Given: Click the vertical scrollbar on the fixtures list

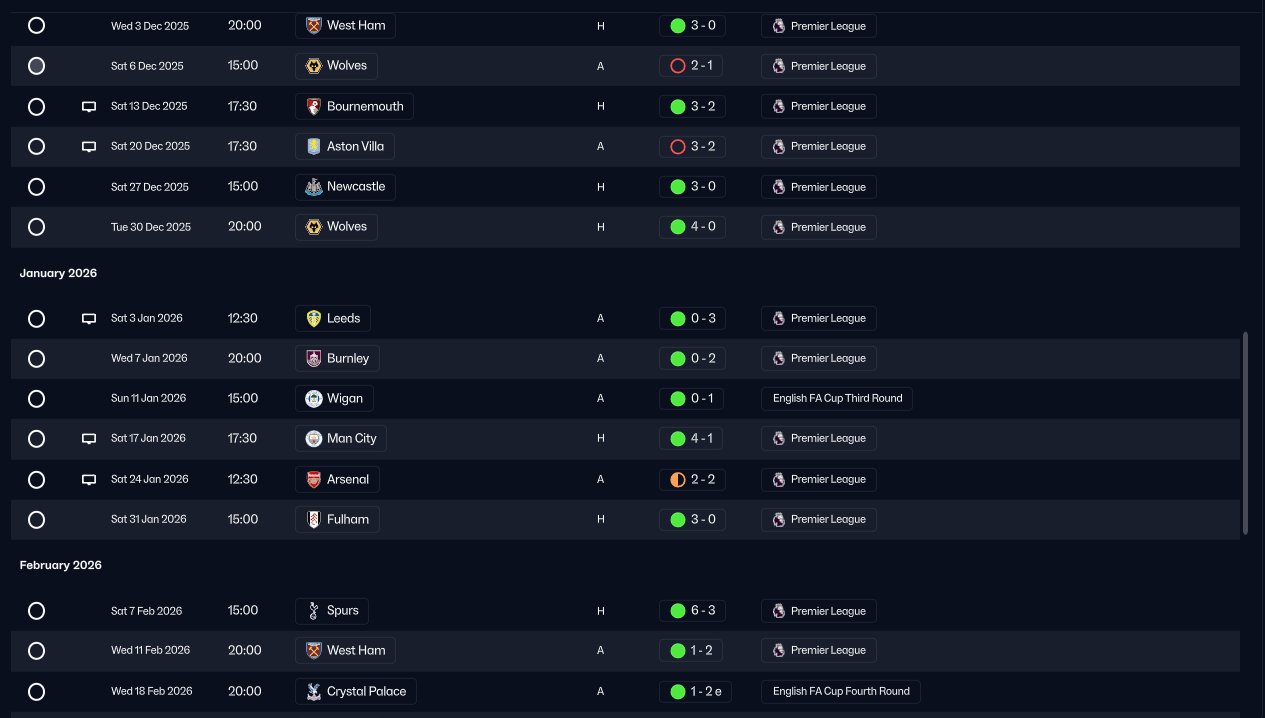Looking at the screenshot, I should pyautogui.click(x=1245, y=433).
